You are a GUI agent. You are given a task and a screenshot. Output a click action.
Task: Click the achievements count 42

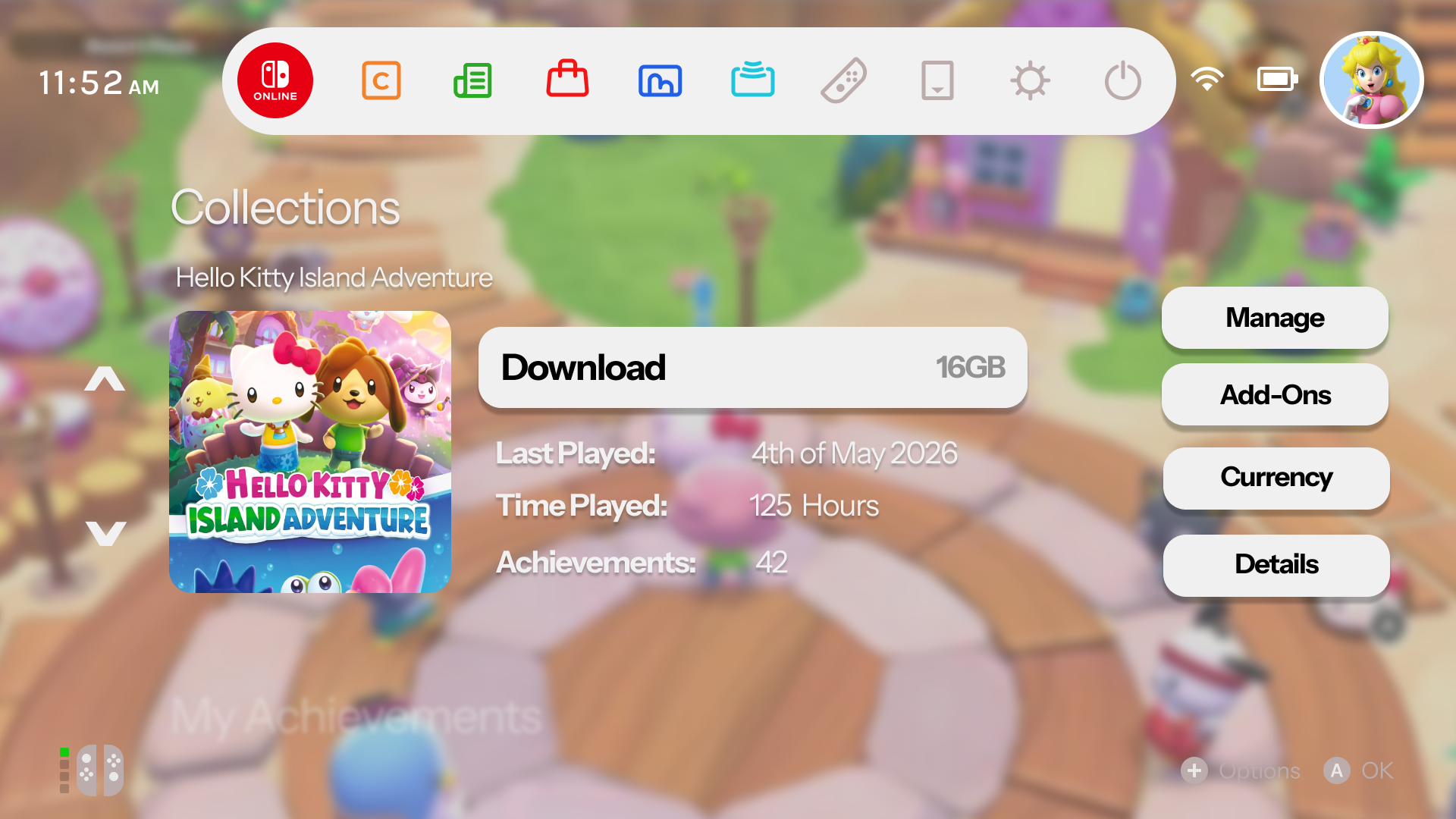(x=771, y=563)
